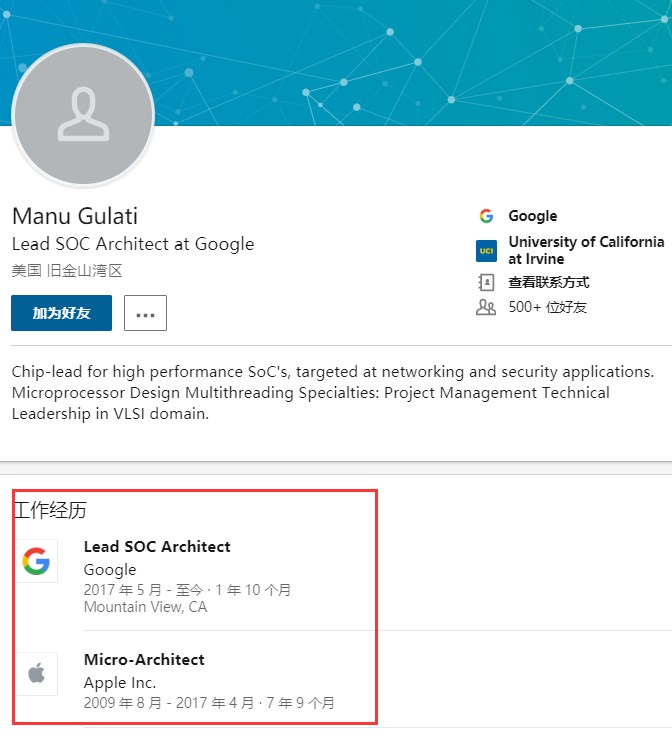The width and height of the screenshot is (672, 736).
Task: Click the 加为好友 connect button
Action: (61, 313)
